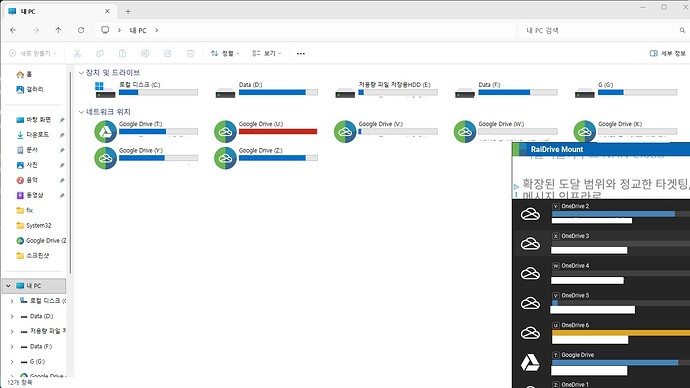Open Google Drive (Y:) network drive
The width and height of the screenshot is (690, 388).
pos(147,157)
